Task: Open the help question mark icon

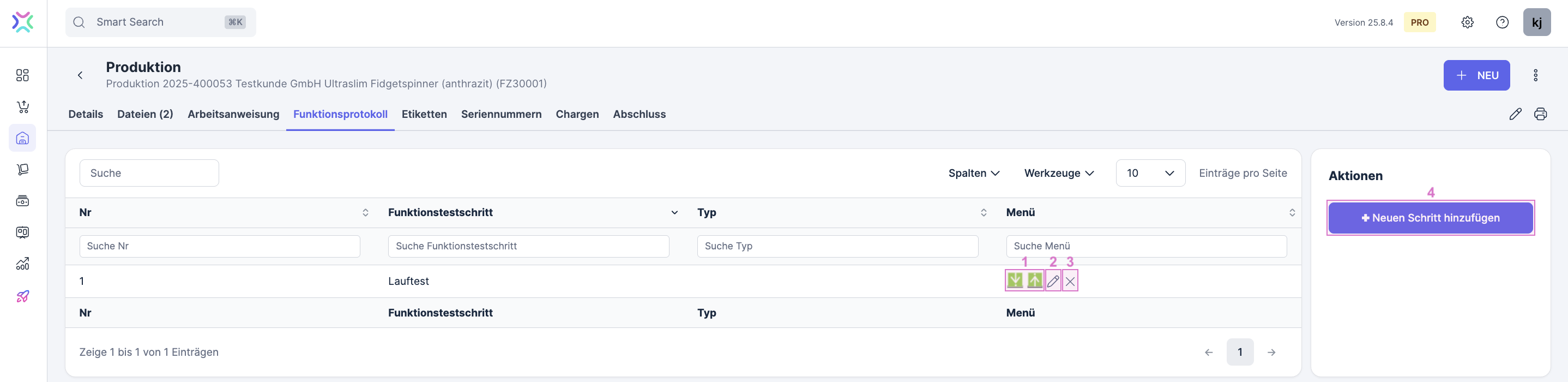Action: coord(1501,22)
